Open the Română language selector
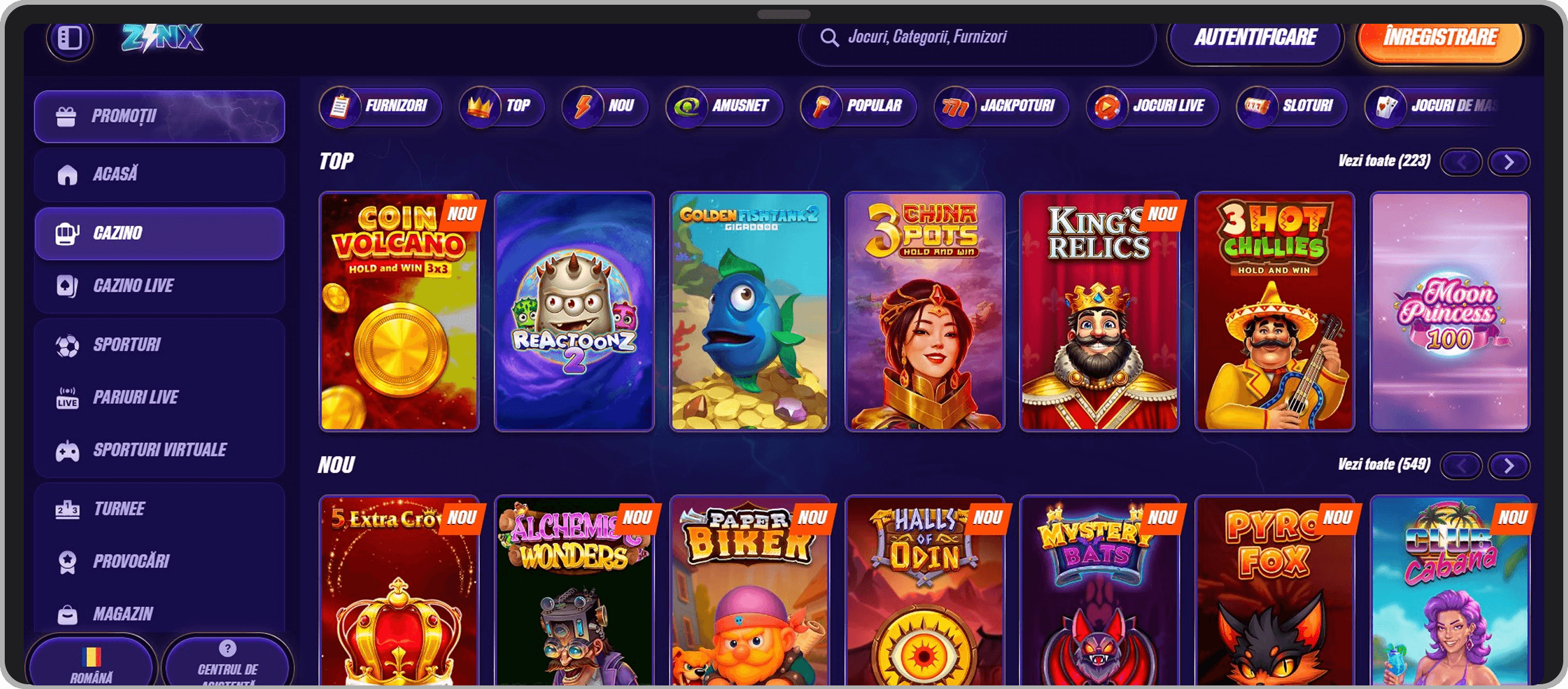This screenshot has width=1568, height=689. tap(91, 662)
